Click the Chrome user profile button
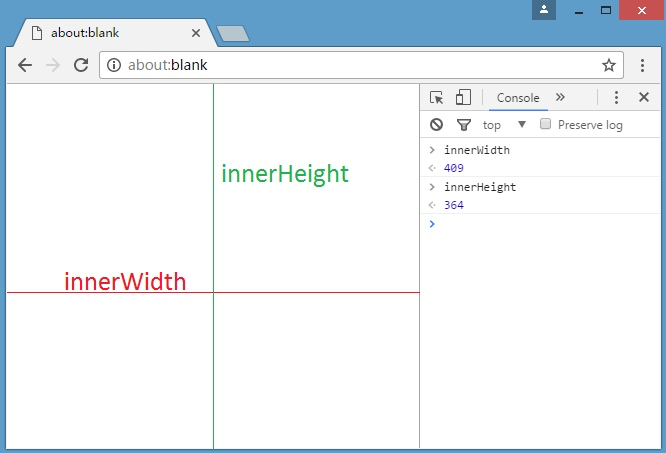Screen dimensions: 666x453 [x=544, y=10]
